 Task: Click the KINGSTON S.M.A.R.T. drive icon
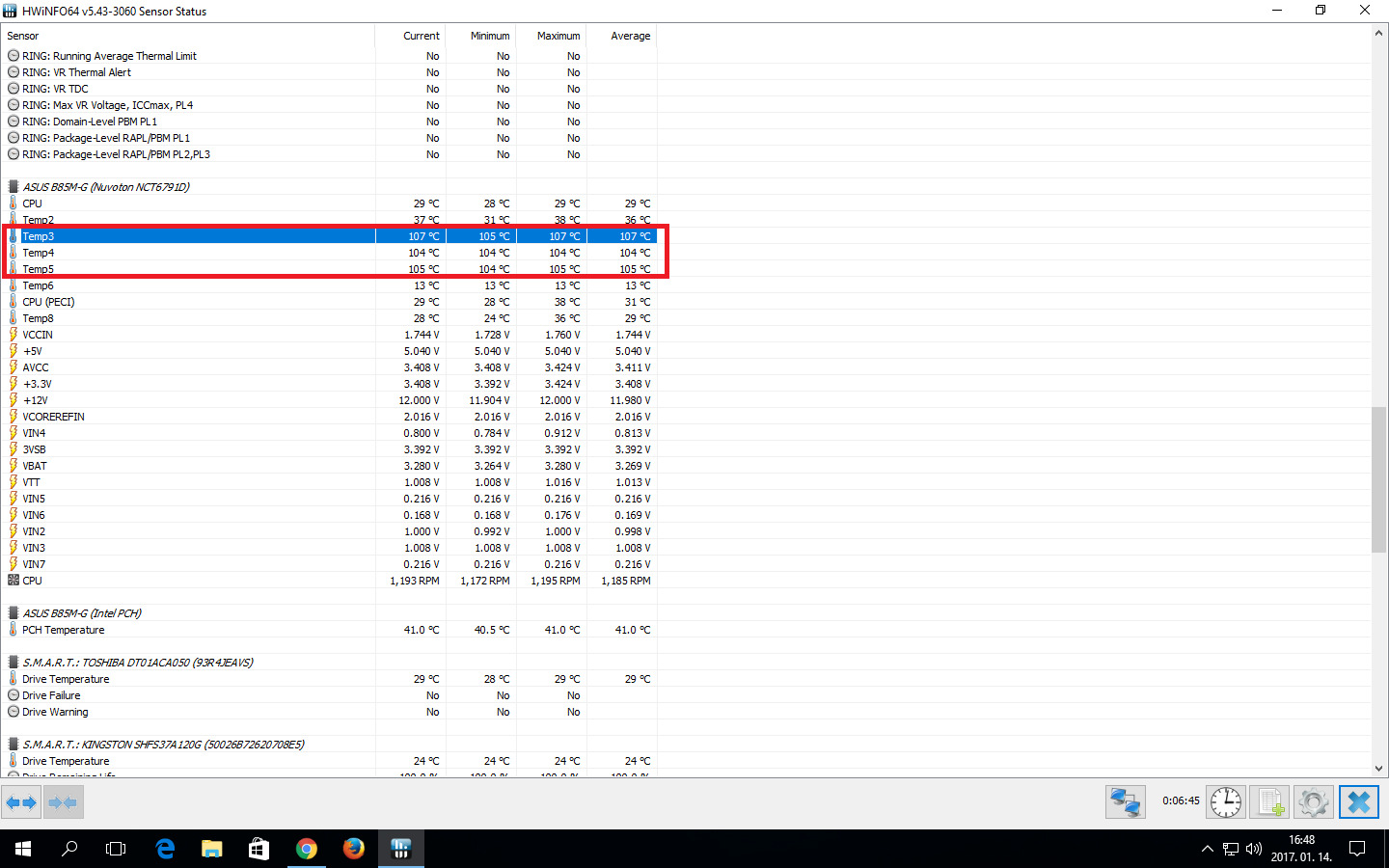click(x=14, y=745)
